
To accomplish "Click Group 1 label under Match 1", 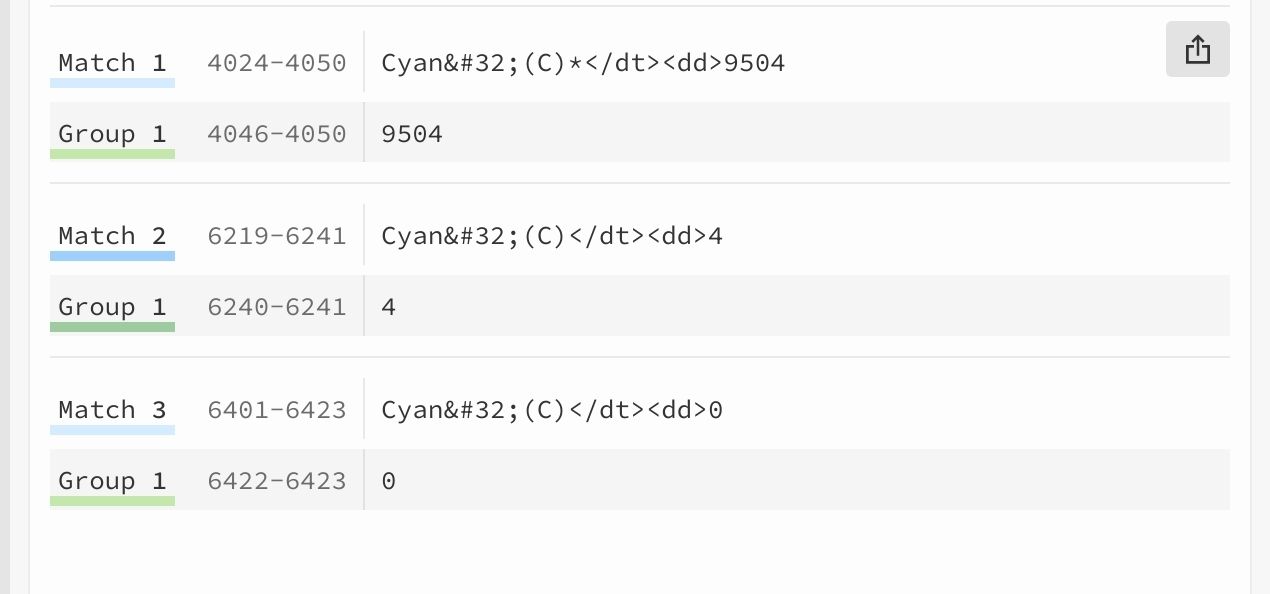I will (x=112, y=134).
